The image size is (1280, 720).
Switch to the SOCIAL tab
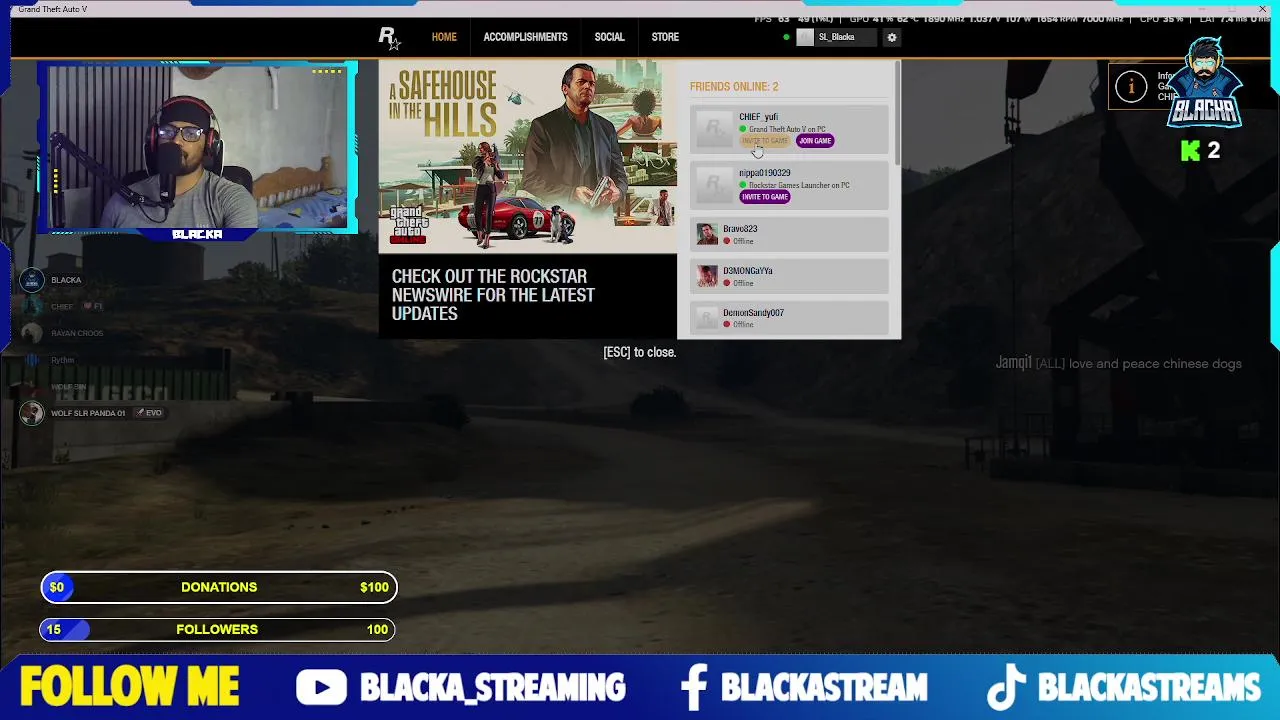[609, 37]
